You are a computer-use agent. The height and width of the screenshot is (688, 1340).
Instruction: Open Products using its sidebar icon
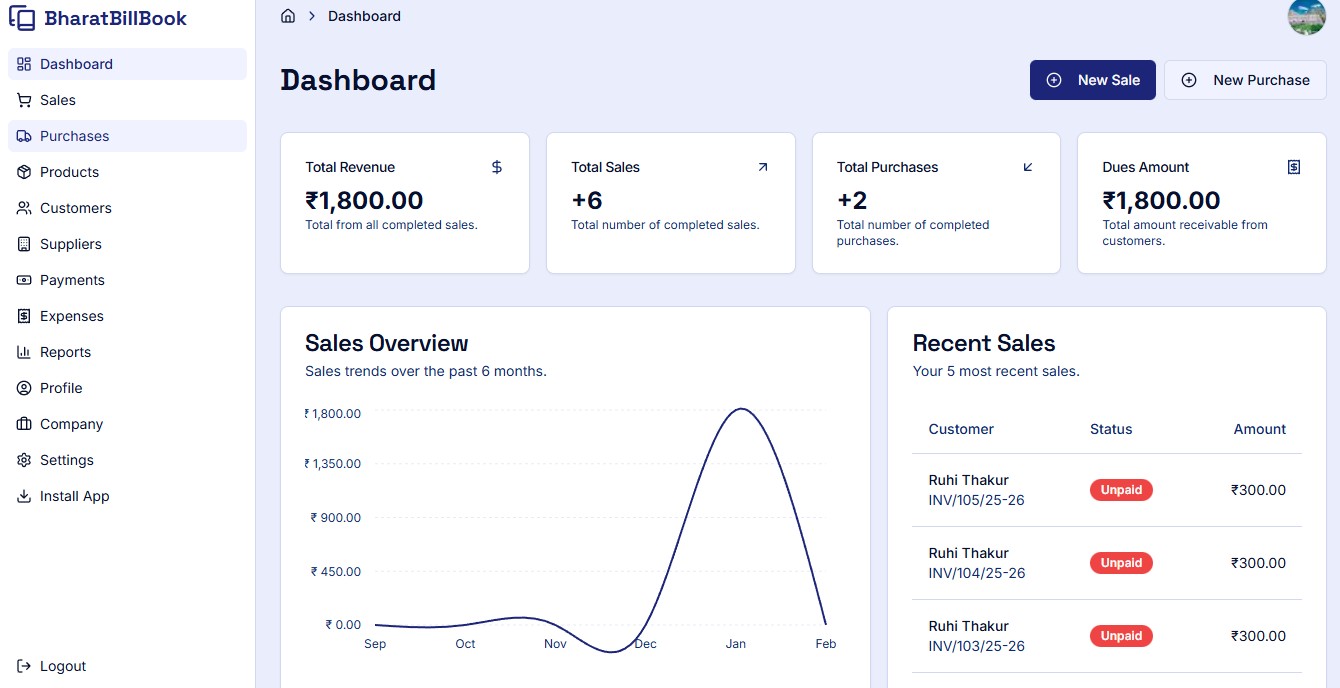pos(23,172)
